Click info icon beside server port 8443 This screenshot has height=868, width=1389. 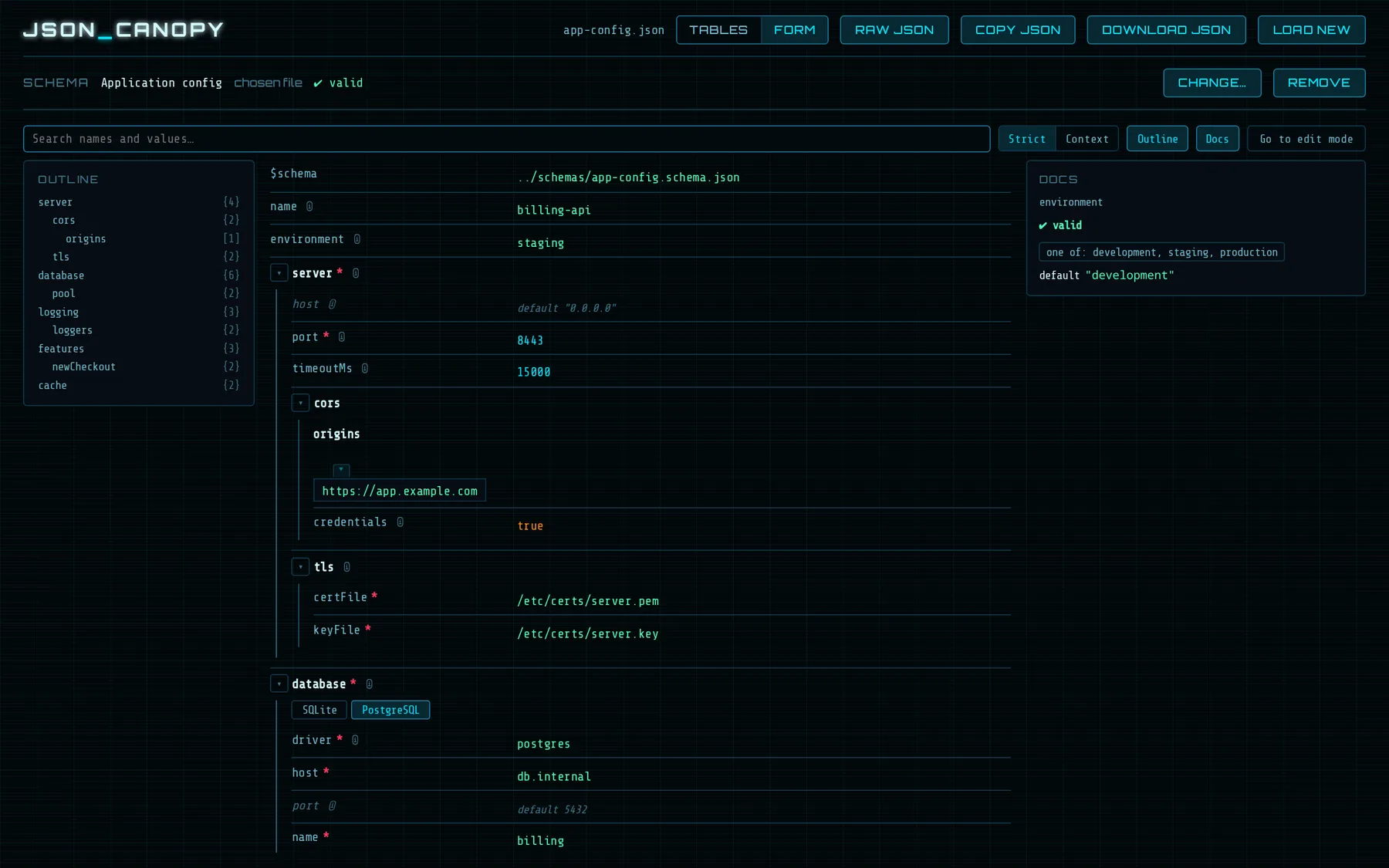click(342, 337)
